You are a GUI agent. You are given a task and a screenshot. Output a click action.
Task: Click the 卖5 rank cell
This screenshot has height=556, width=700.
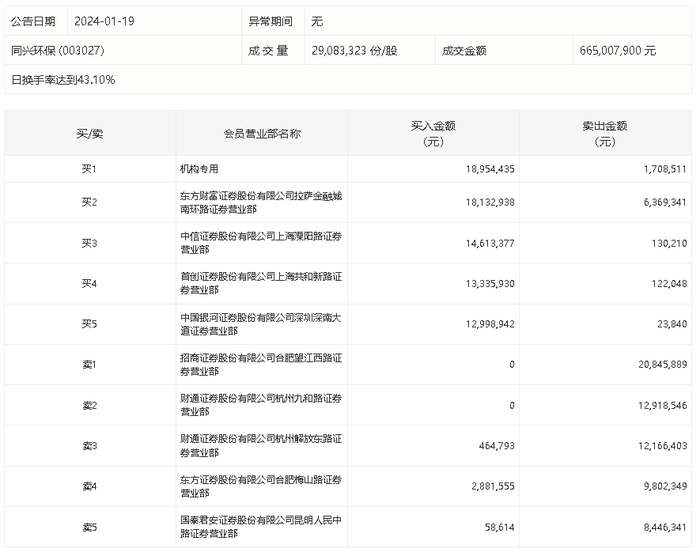(x=90, y=527)
